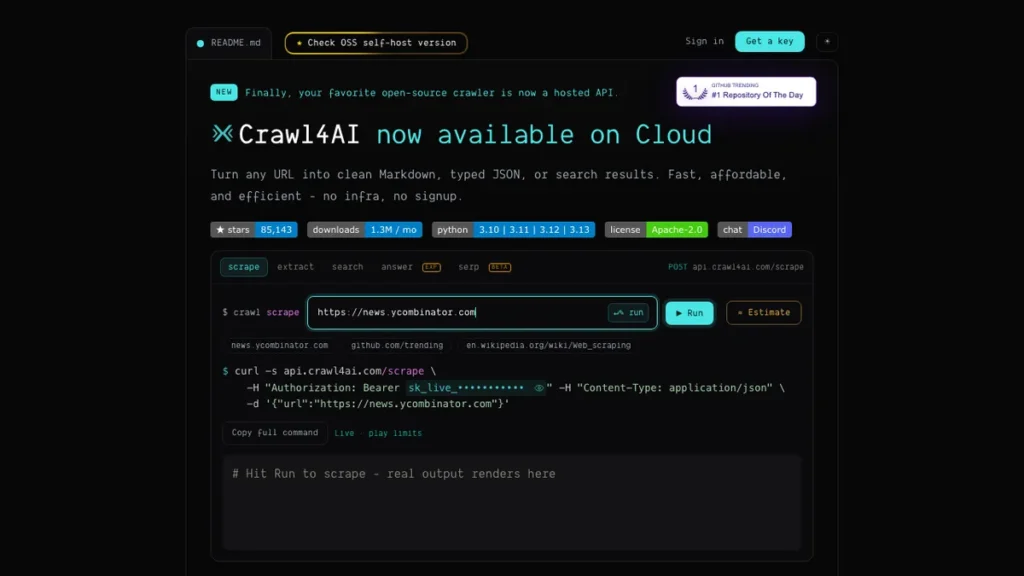1024x576 pixels.
Task: Open the downloads 1.3M / mo badge
Action: point(364,230)
